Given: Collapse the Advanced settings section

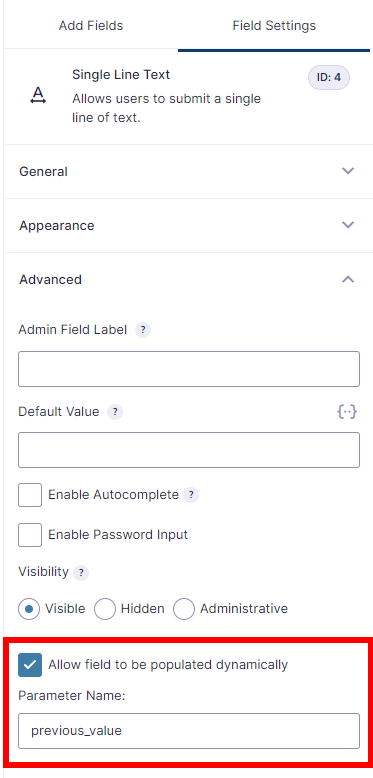Looking at the screenshot, I should pyautogui.click(x=187, y=280).
